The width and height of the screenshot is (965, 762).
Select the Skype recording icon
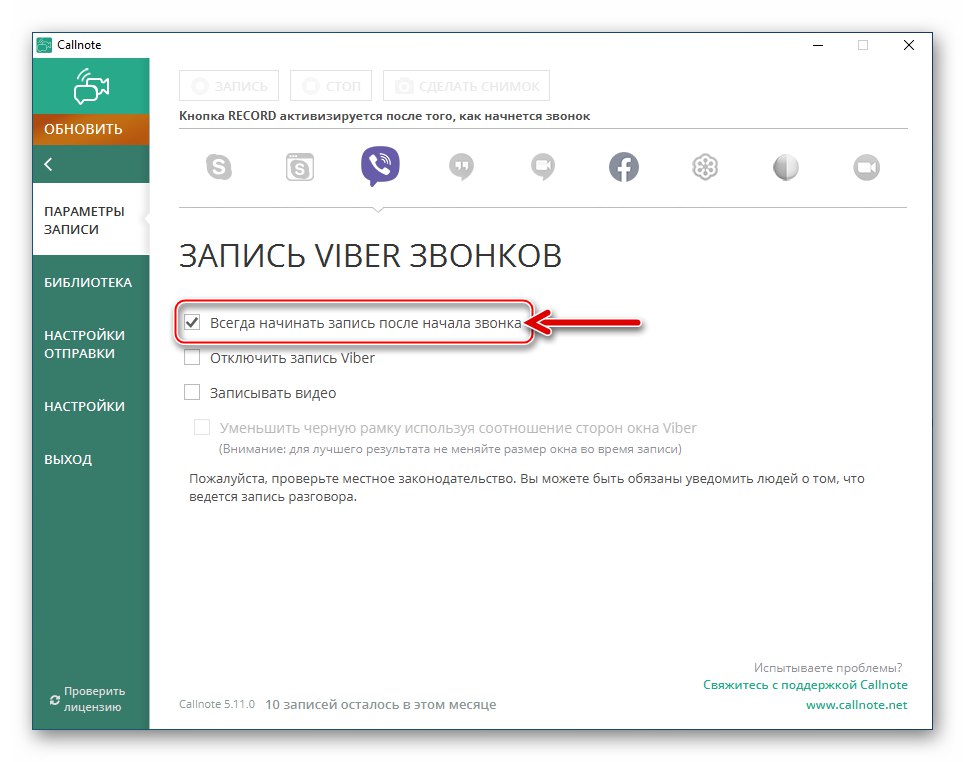(218, 167)
